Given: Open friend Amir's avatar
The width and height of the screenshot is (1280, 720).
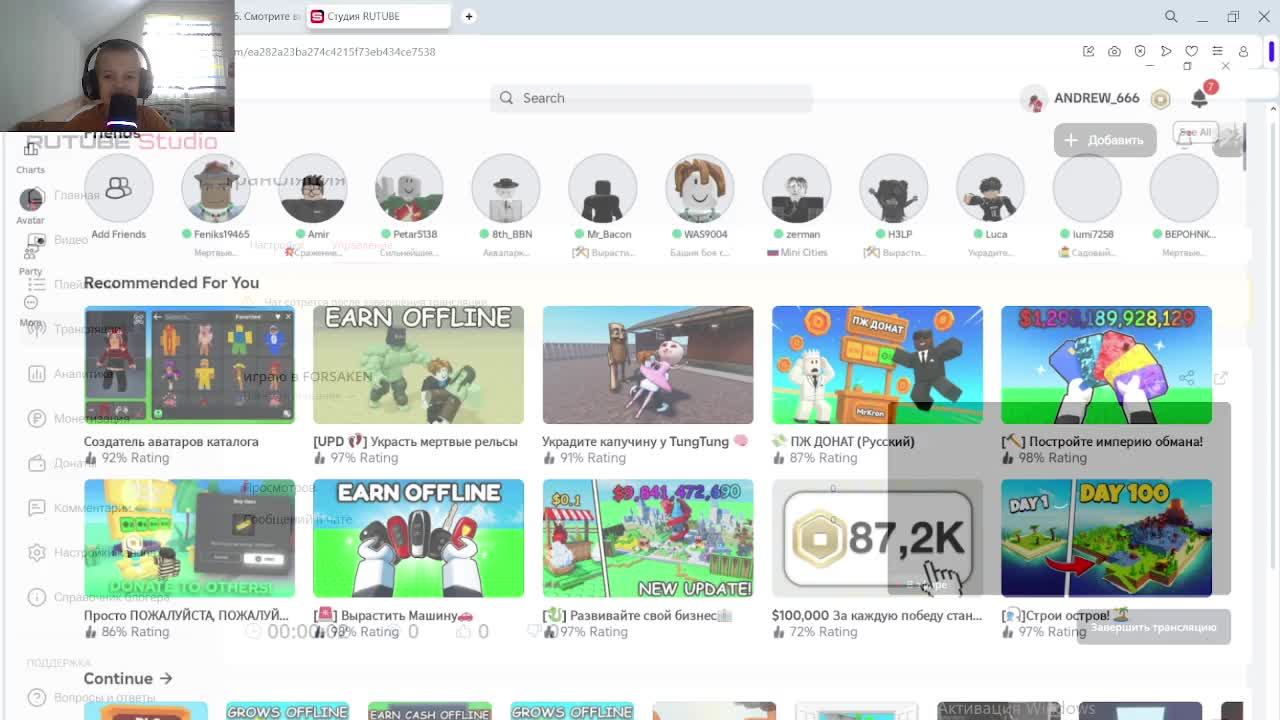Looking at the screenshot, I should click(x=312, y=188).
